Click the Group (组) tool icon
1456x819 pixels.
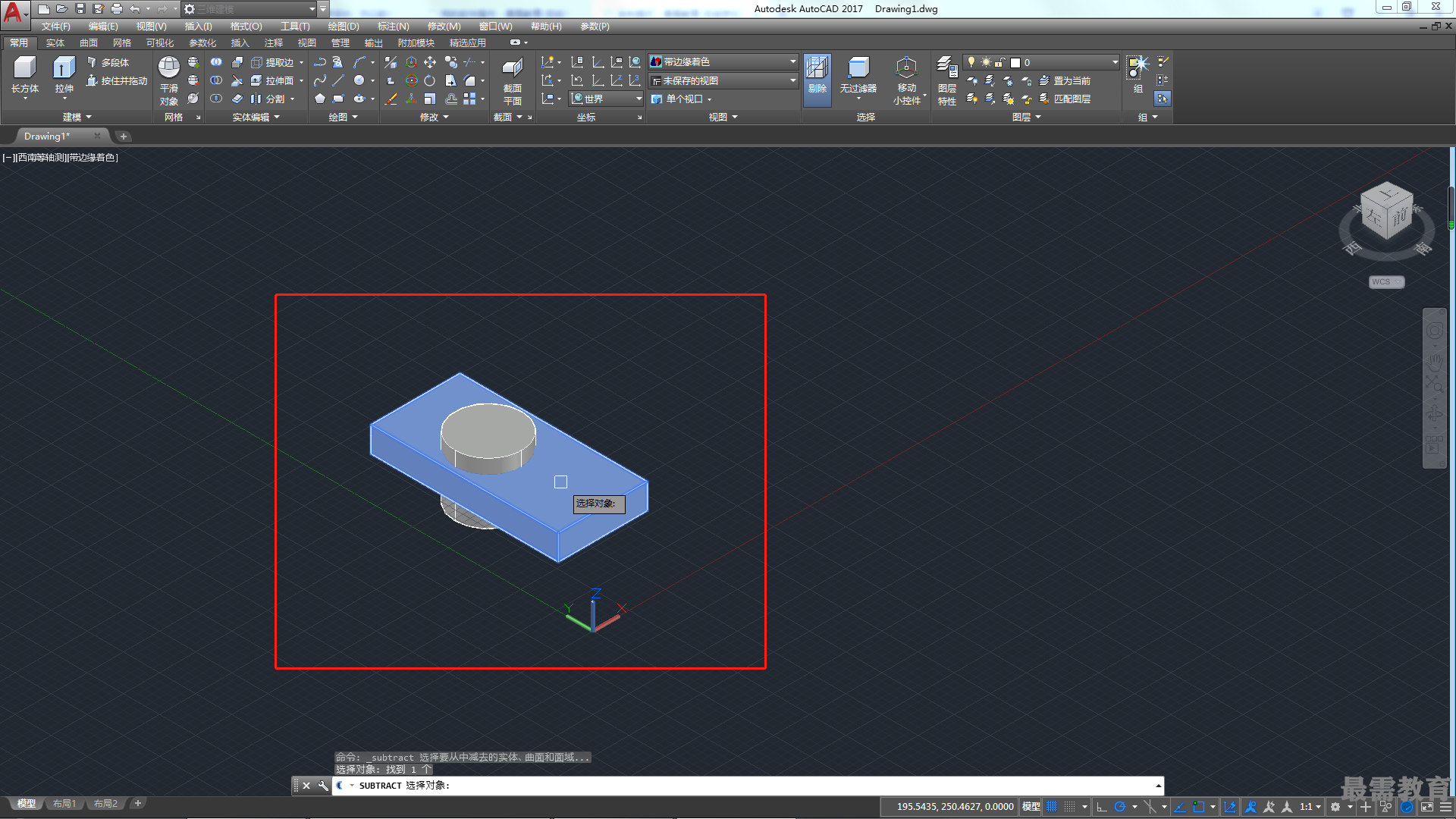click(1137, 74)
